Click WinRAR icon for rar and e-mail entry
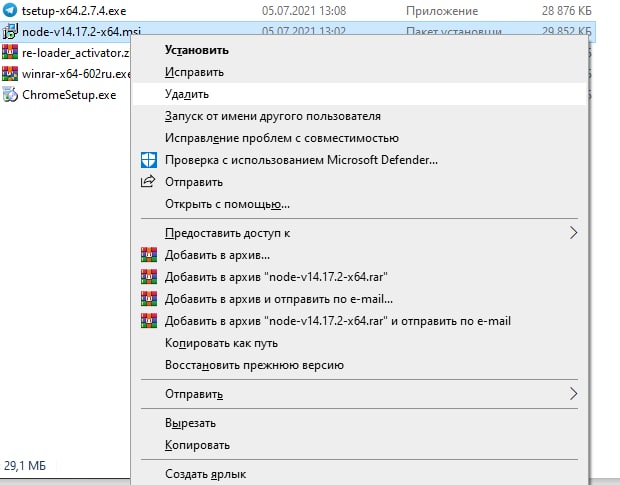 [149, 321]
